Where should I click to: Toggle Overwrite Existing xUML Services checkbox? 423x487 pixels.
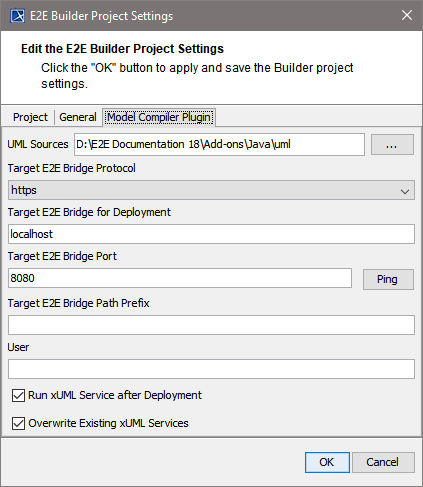(18, 423)
